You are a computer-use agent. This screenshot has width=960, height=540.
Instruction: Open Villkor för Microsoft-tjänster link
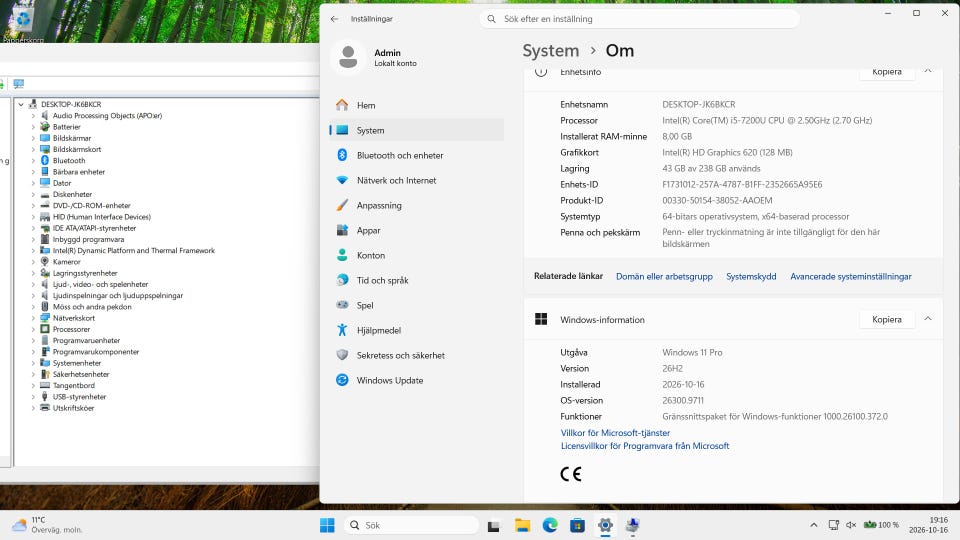615,433
